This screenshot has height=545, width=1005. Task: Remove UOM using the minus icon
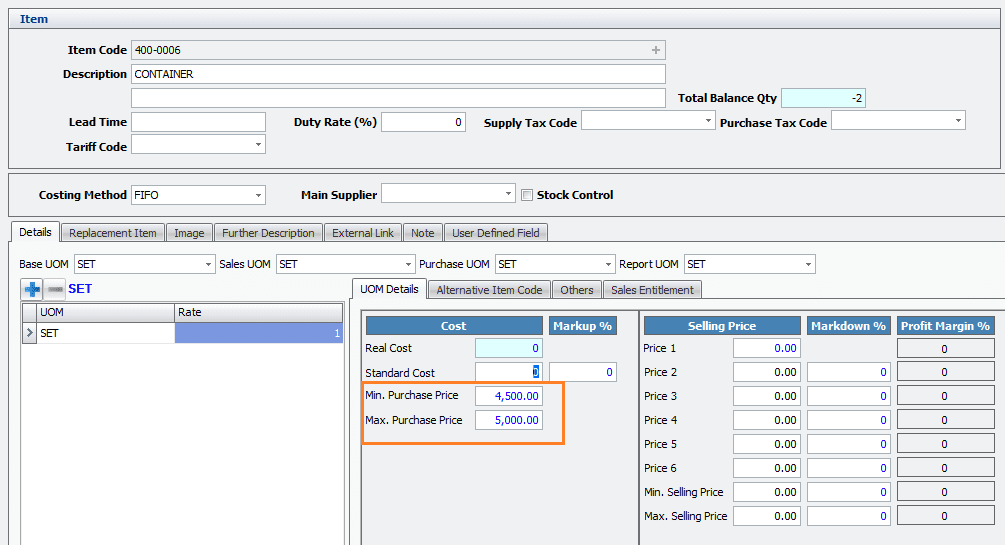coord(54,289)
